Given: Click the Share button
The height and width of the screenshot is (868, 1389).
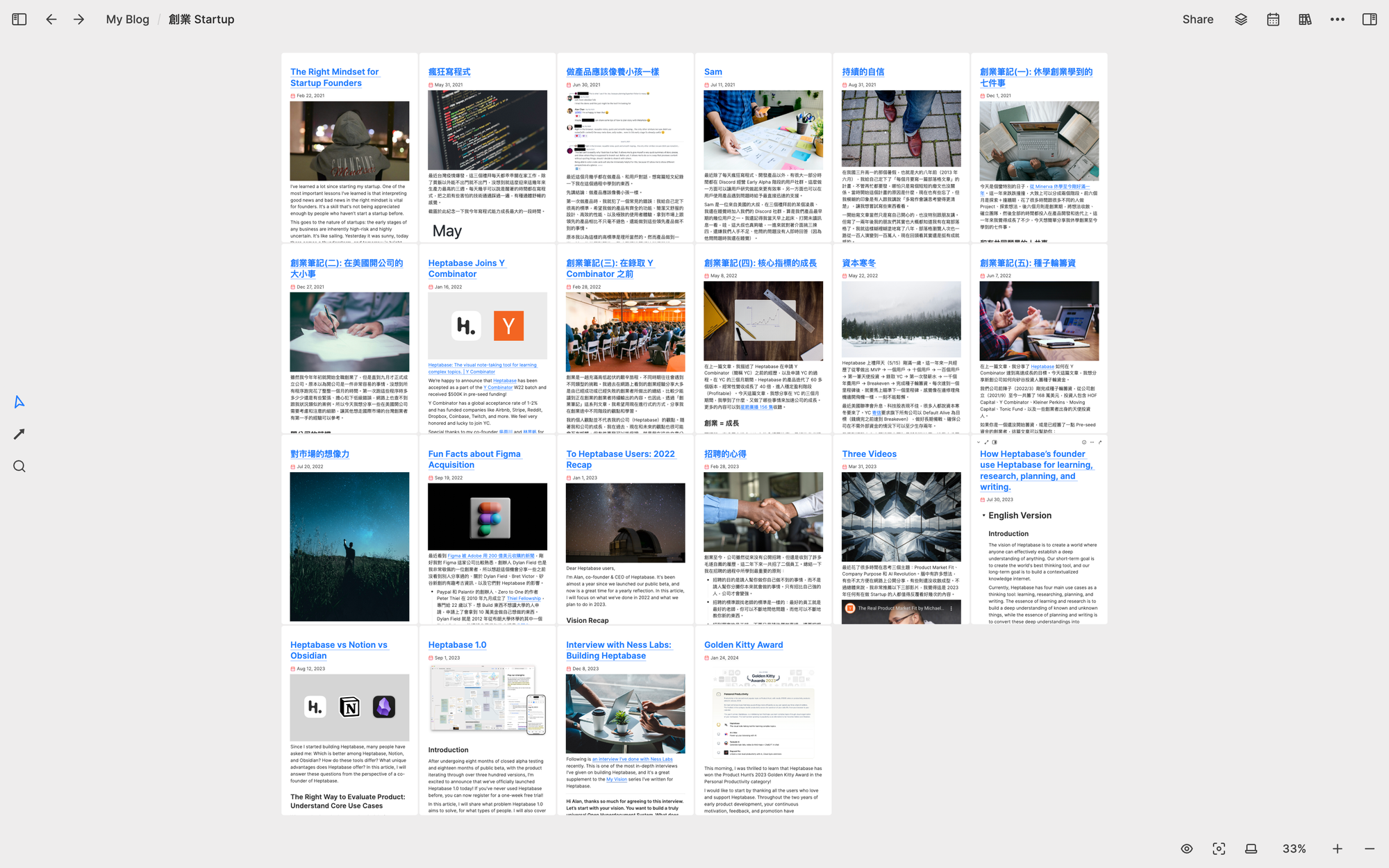Looking at the screenshot, I should pos(1197,19).
